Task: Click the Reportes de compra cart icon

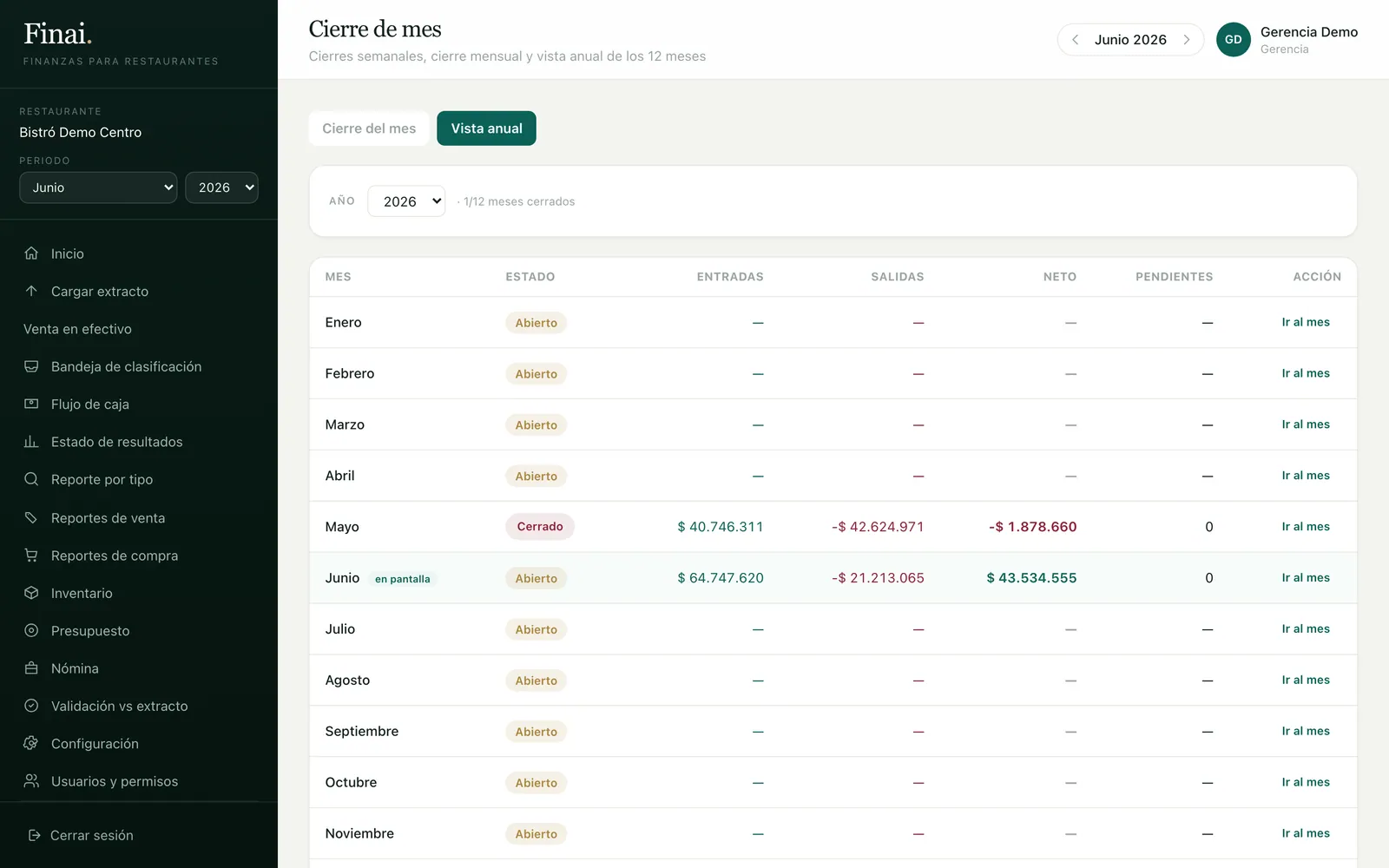Action: pos(31,555)
